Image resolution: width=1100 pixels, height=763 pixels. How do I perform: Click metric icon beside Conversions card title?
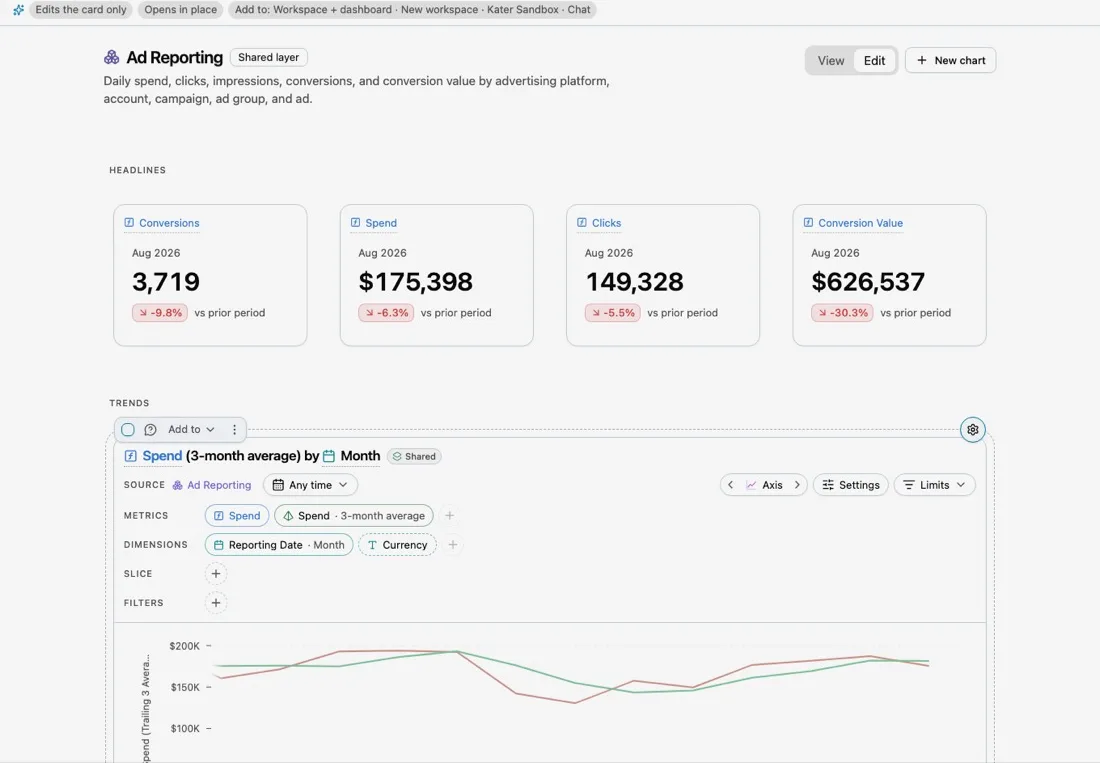click(x=129, y=222)
